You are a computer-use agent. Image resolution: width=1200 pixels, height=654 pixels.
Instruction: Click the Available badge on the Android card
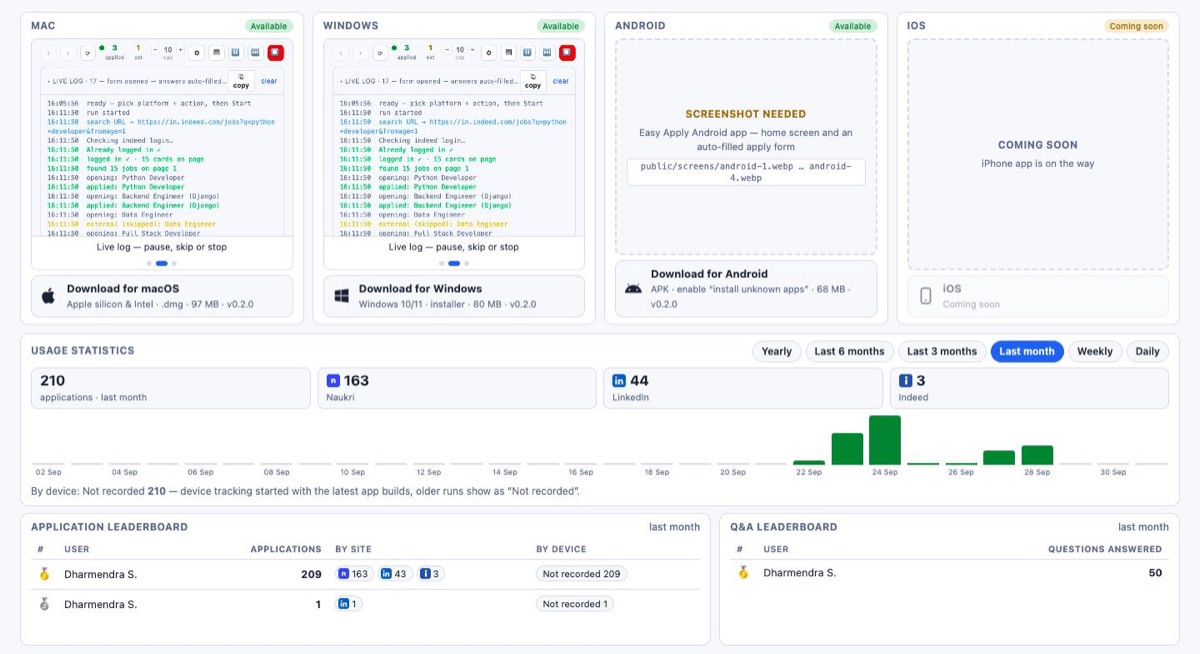point(853,26)
